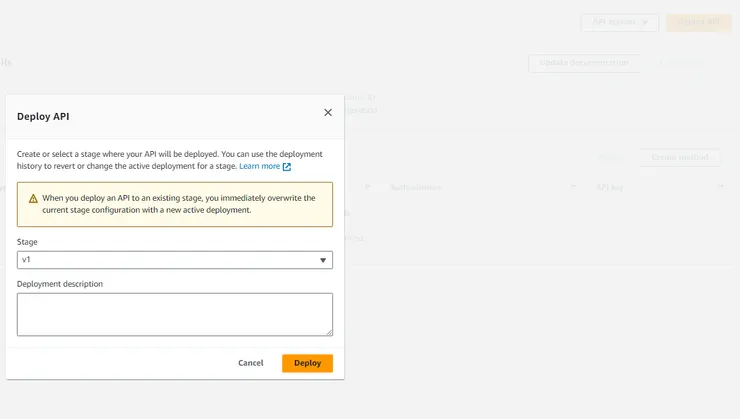Click the sort icon on API key column
This screenshot has height=419, width=740.
click(x=720, y=187)
